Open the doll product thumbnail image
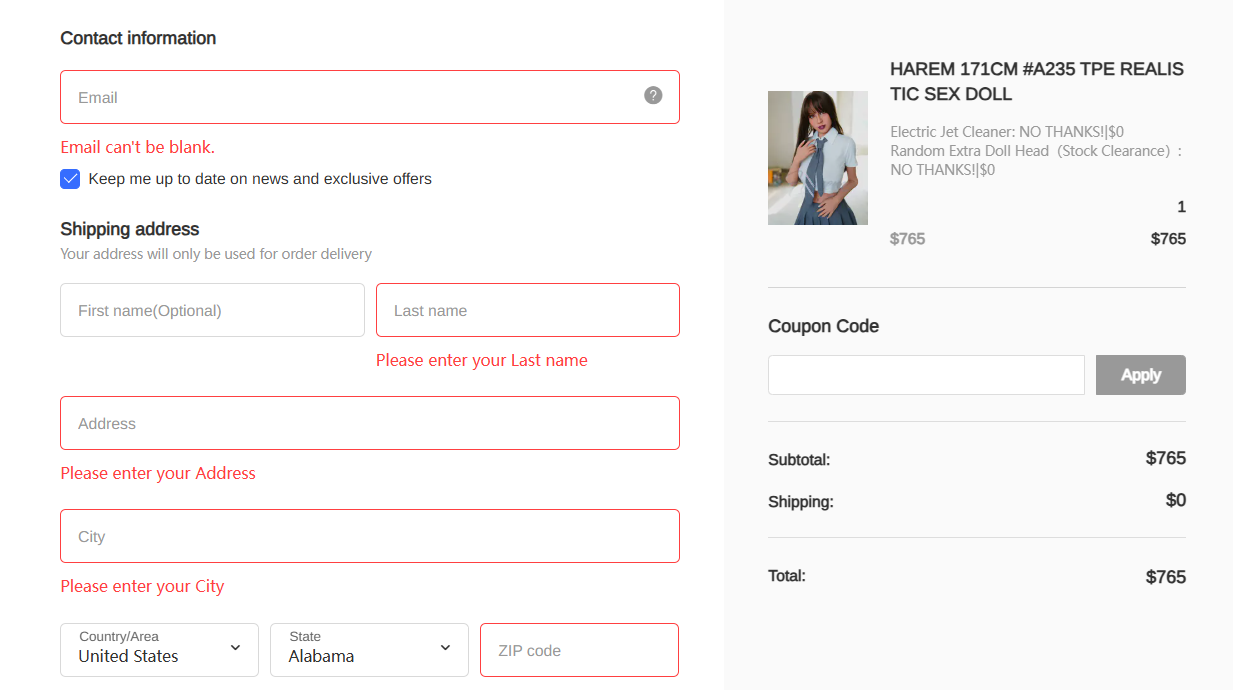Viewport: 1233px width, 690px height. coord(817,158)
